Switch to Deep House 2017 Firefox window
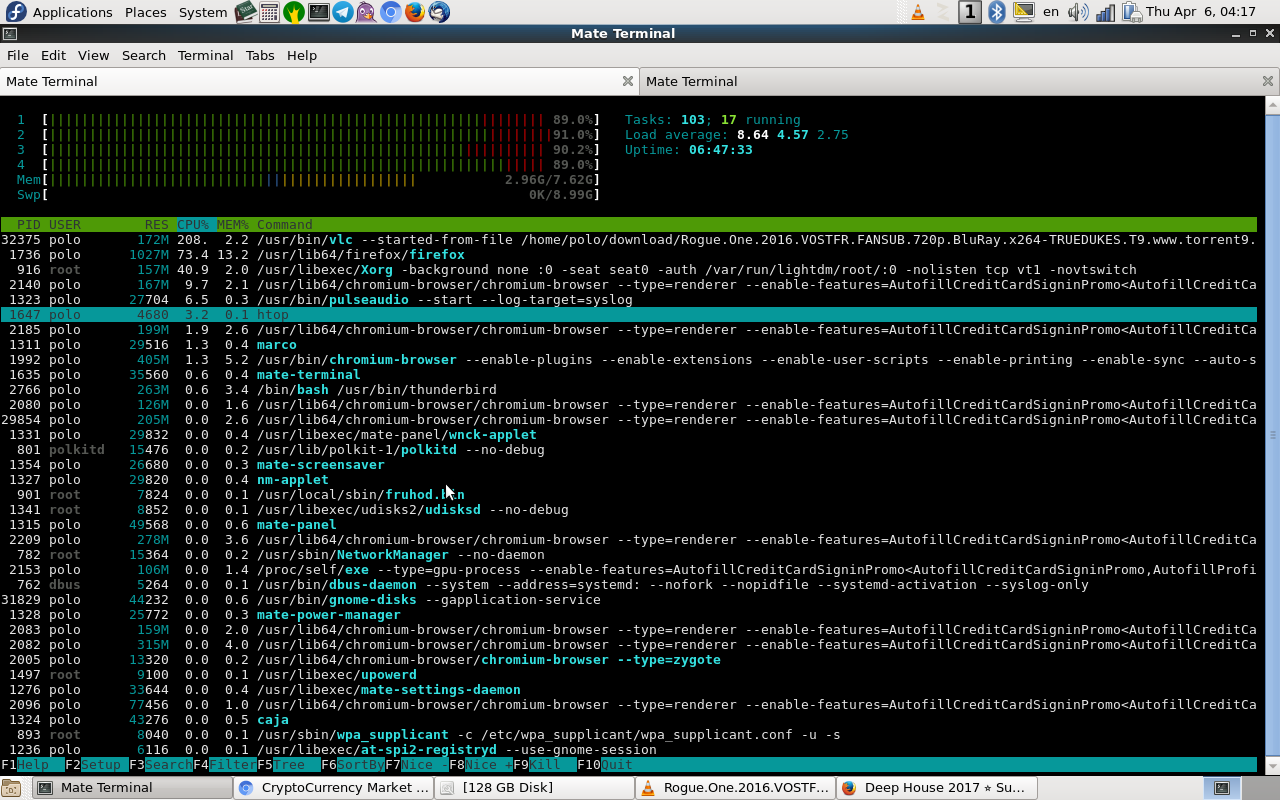 click(936, 788)
